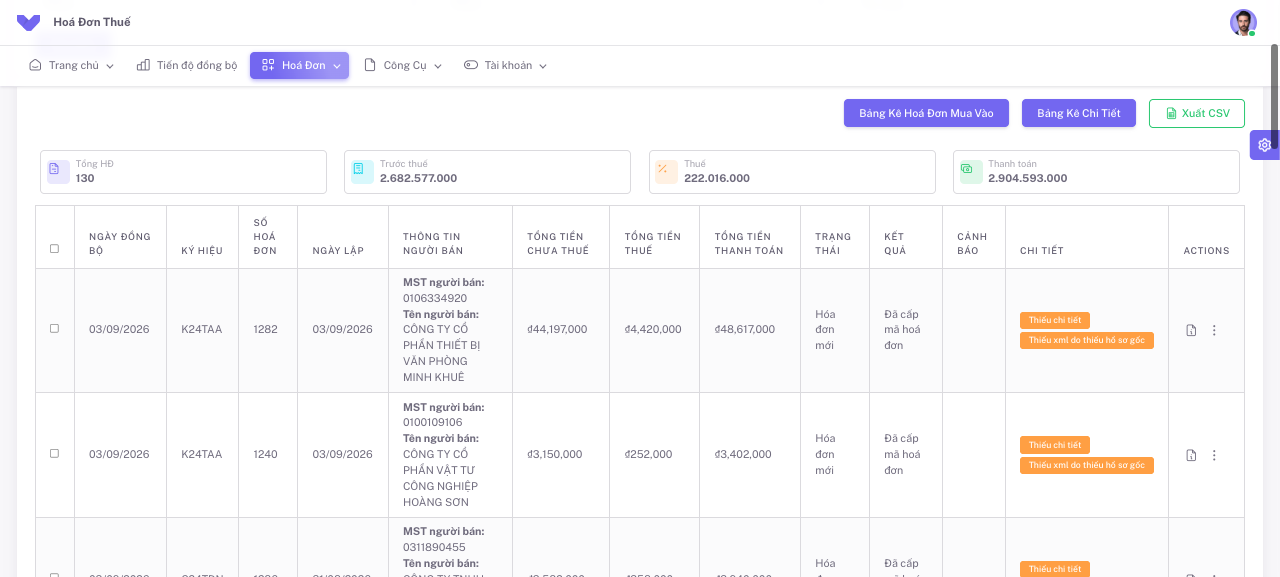The width and height of the screenshot is (1280, 577).
Task: Go to Tiến độ đồng bộ page
Action: 187,65
